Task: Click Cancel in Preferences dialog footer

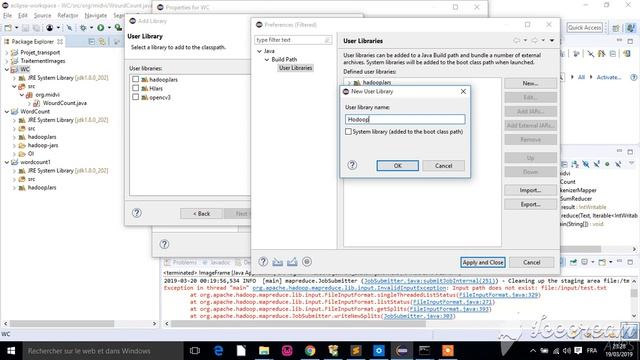Action: click(x=532, y=262)
